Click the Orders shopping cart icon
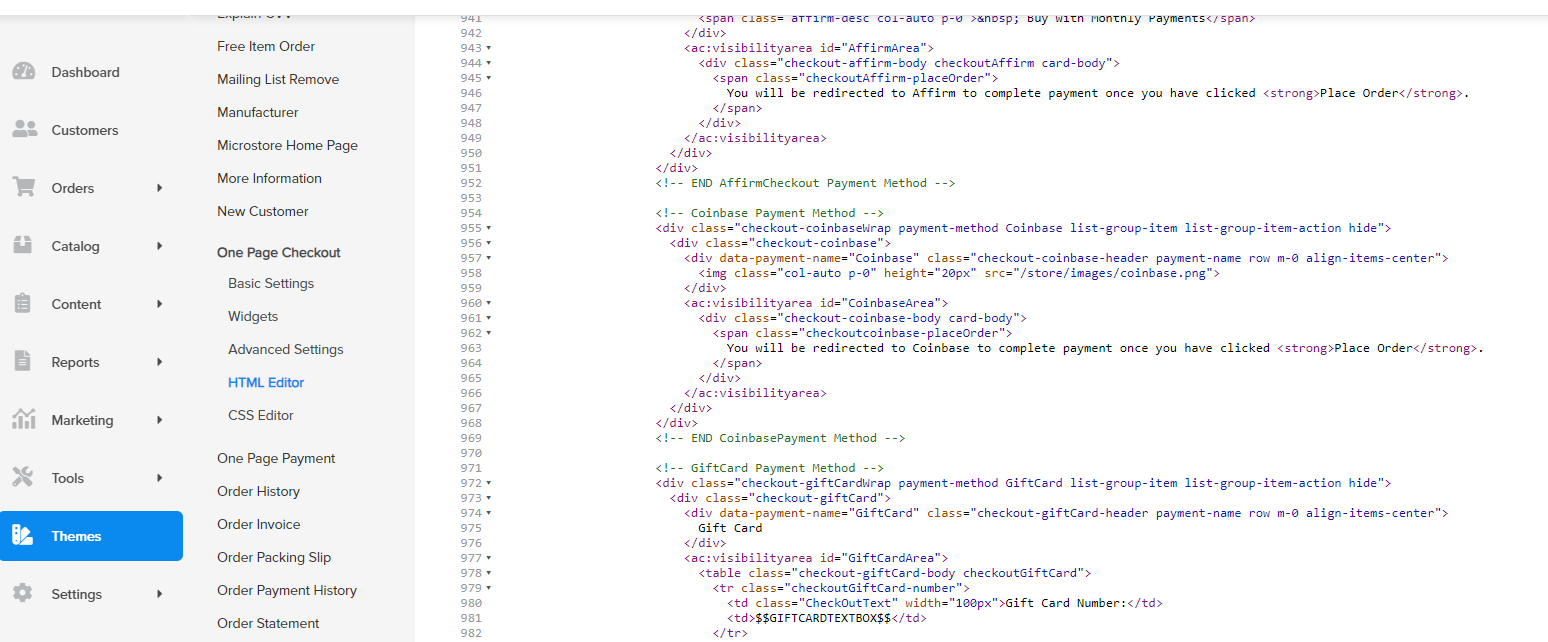This screenshot has width=1548, height=642. (x=23, y=188)
